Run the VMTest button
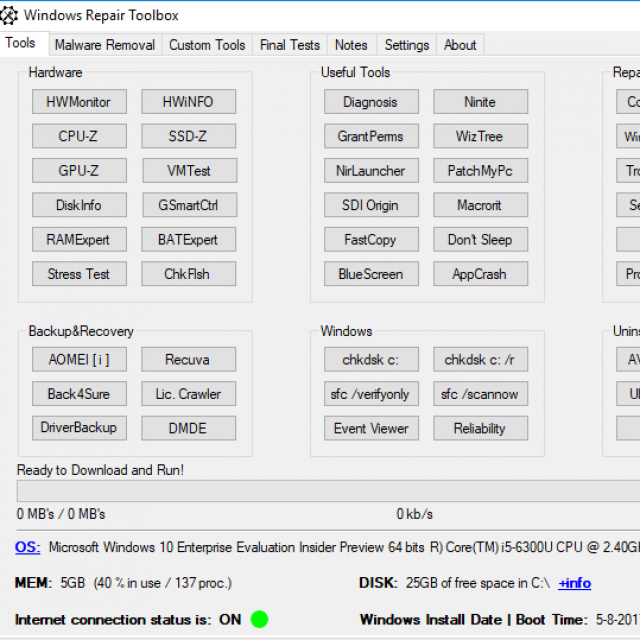Viewport: 640px width, 640px height. [189, 170]
